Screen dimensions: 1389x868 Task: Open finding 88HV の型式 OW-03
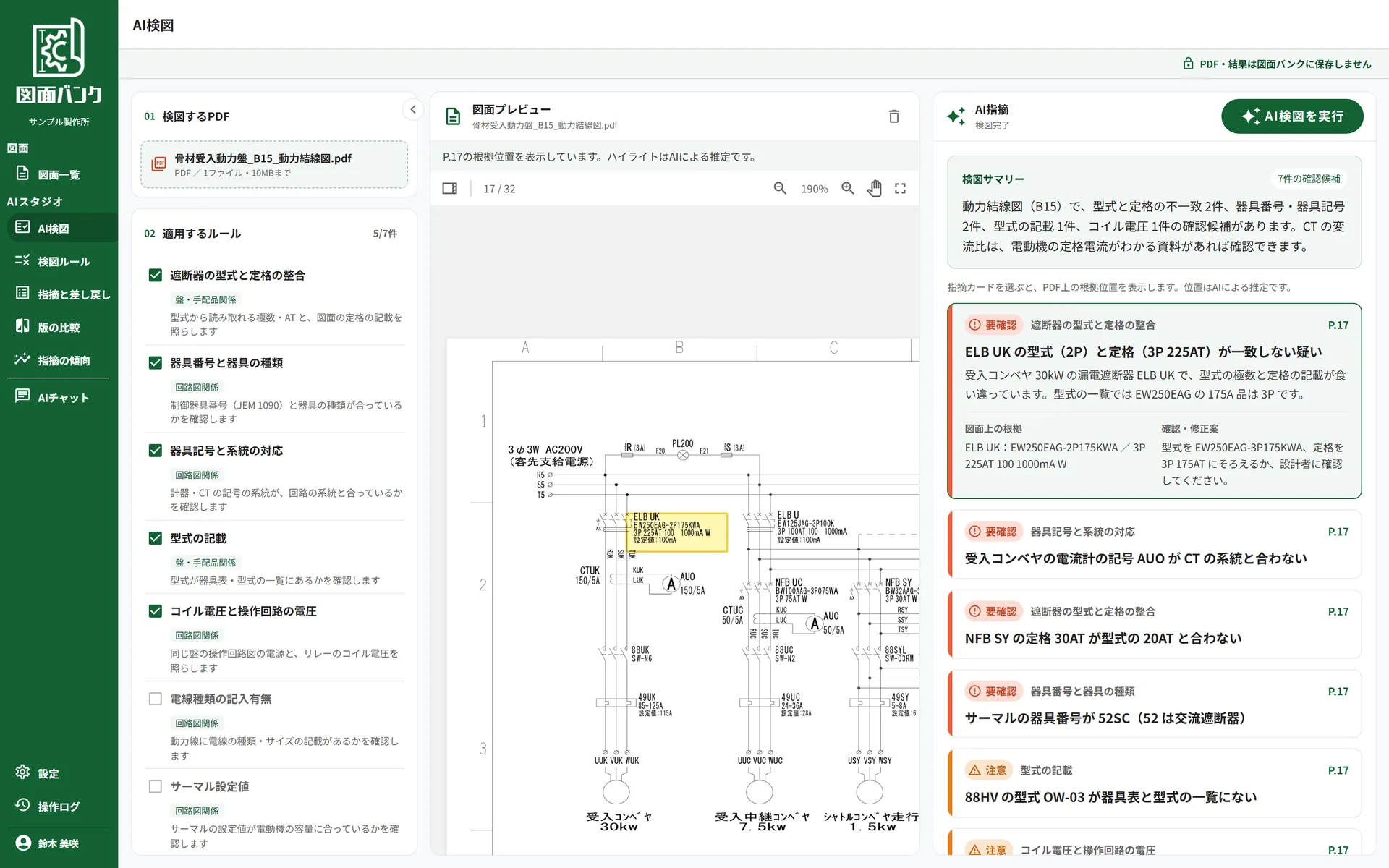click(1155, 783)
